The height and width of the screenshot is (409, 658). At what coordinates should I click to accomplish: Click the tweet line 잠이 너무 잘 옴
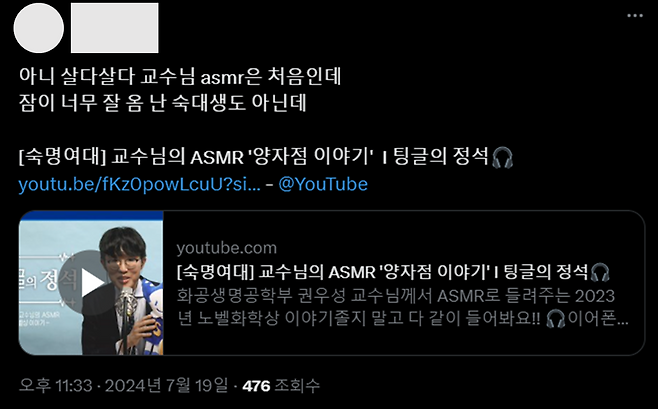[x=162, y=103]
